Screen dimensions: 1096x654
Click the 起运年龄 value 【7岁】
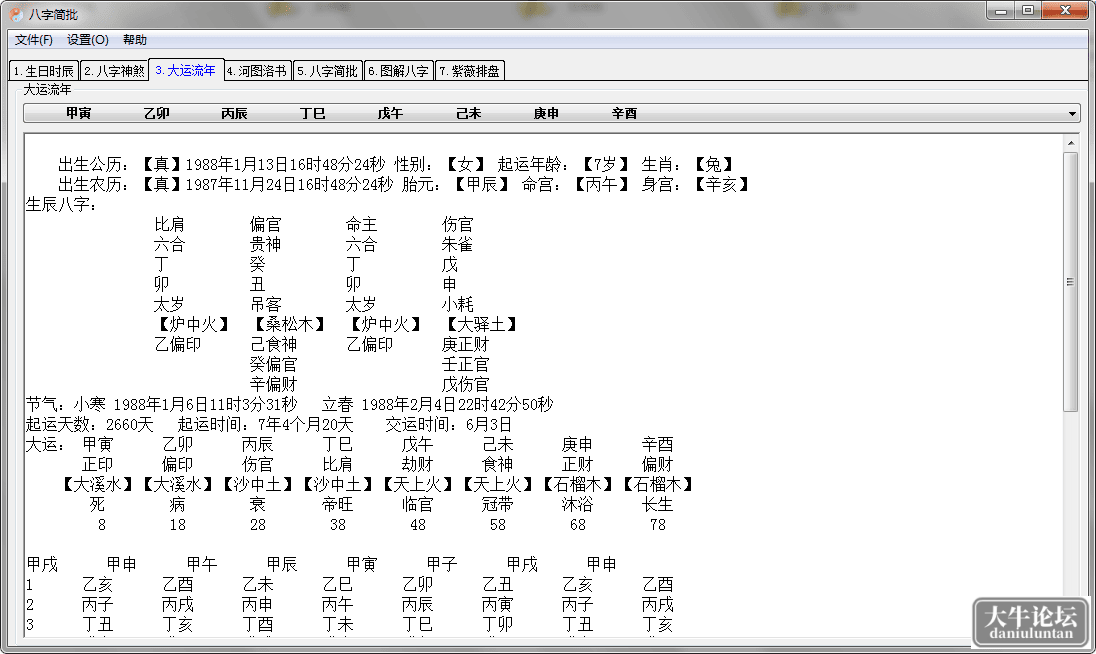(x=605, y=164)
